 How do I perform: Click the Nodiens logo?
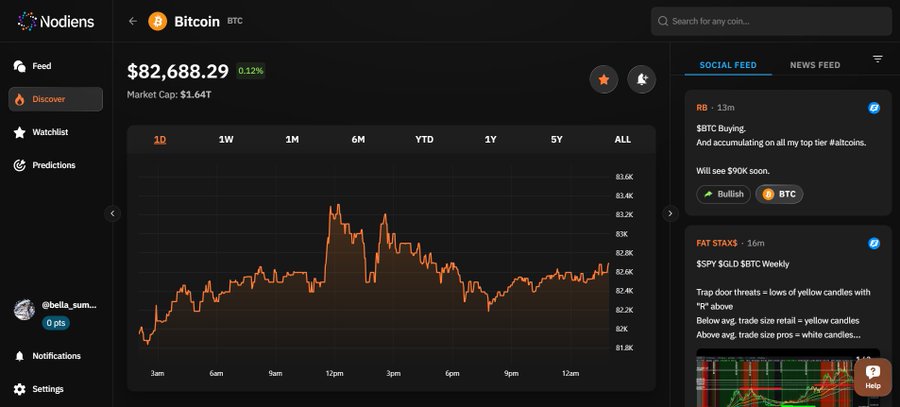pos(56,21)
